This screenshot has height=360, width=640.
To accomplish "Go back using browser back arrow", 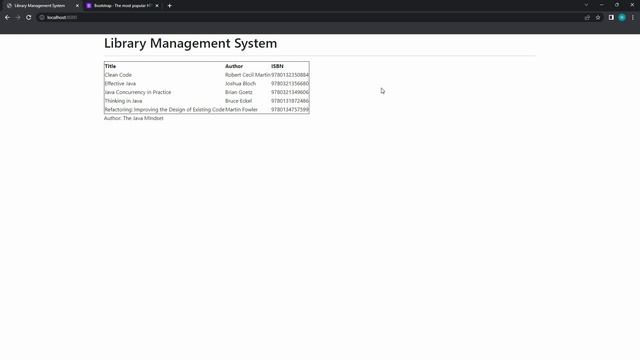I will tap(7, 18).
